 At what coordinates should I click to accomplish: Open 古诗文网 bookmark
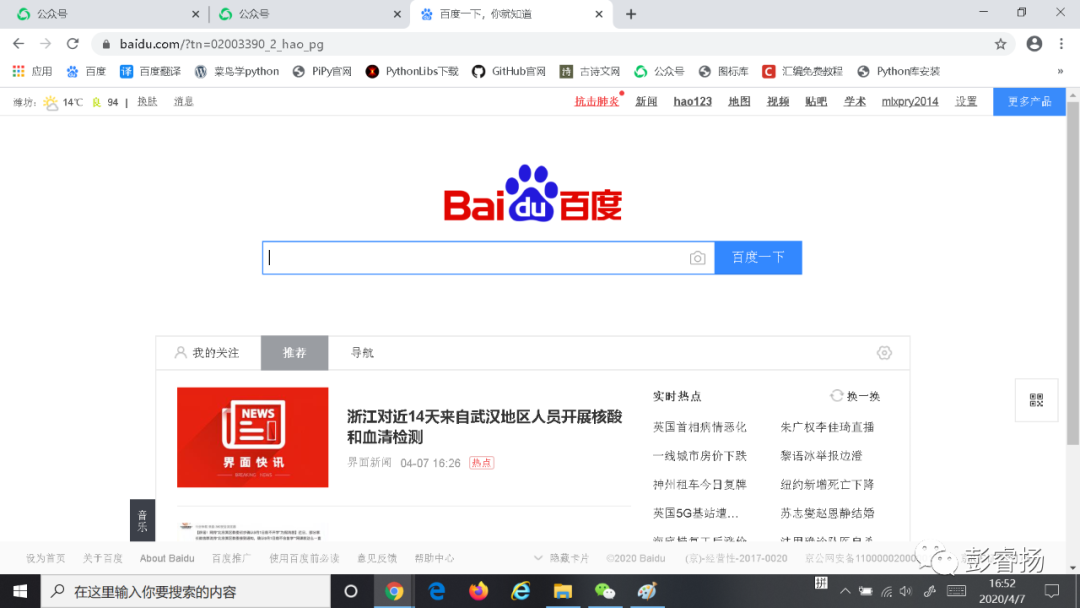pos(590,71)
